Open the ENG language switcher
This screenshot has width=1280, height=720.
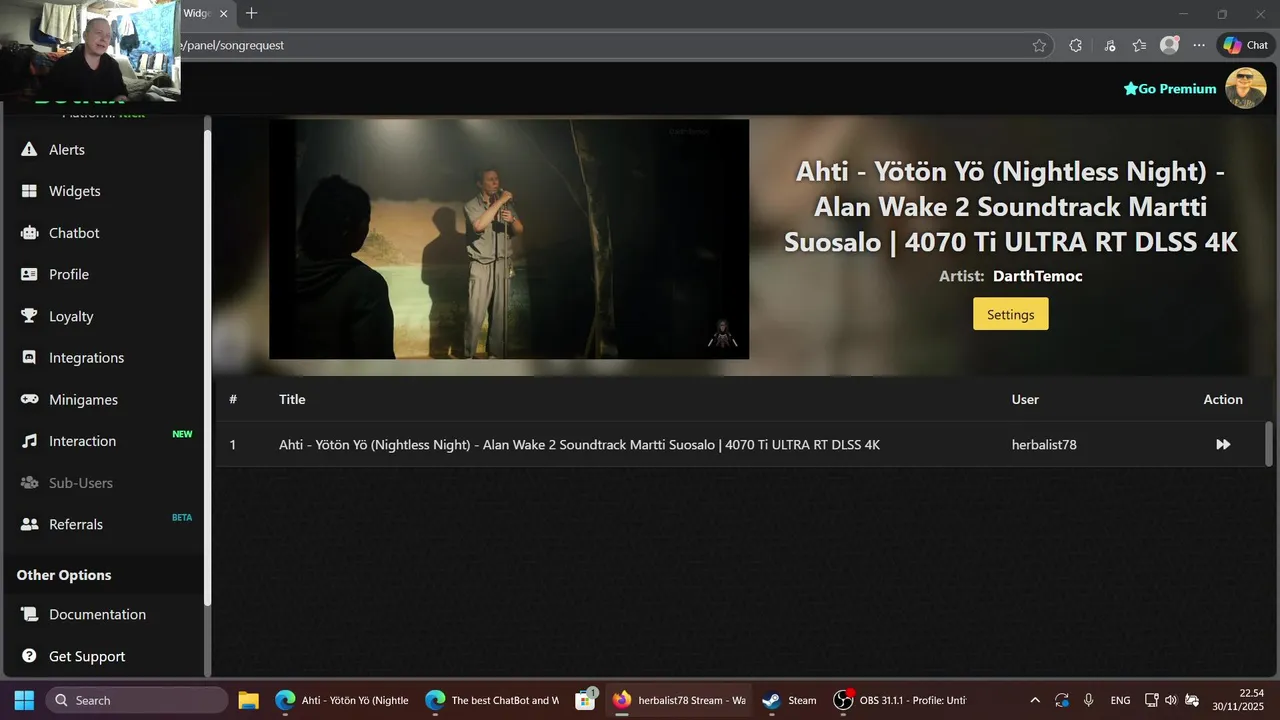pyautogui.click(x=1121, y=700)
